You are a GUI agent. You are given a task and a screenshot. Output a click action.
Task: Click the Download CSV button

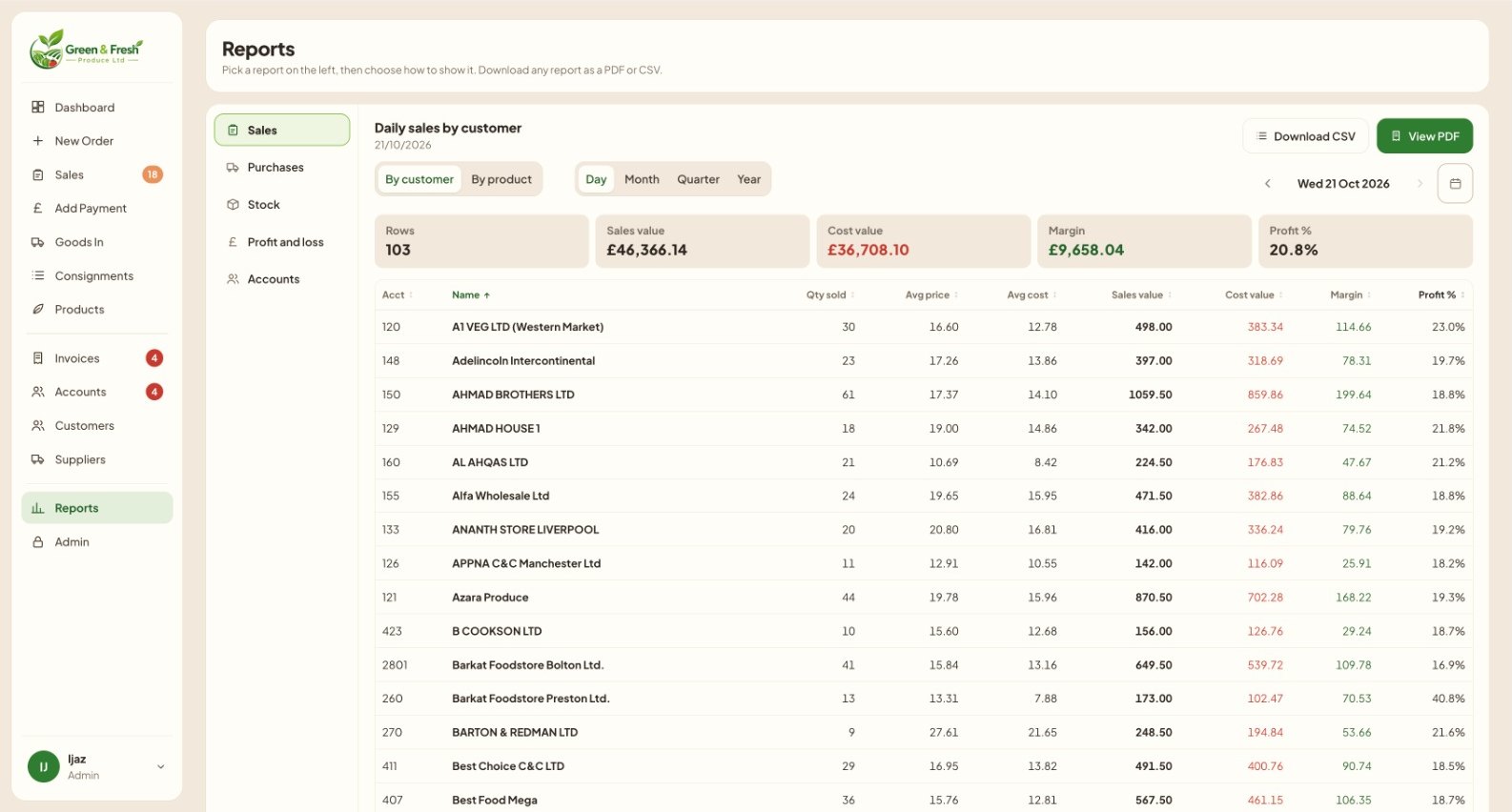(1305, 136)
